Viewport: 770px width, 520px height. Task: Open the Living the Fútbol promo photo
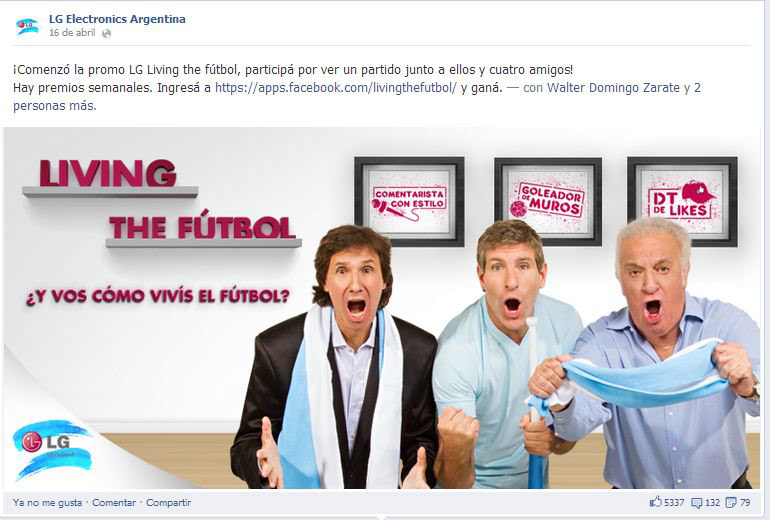coord(382,308)
